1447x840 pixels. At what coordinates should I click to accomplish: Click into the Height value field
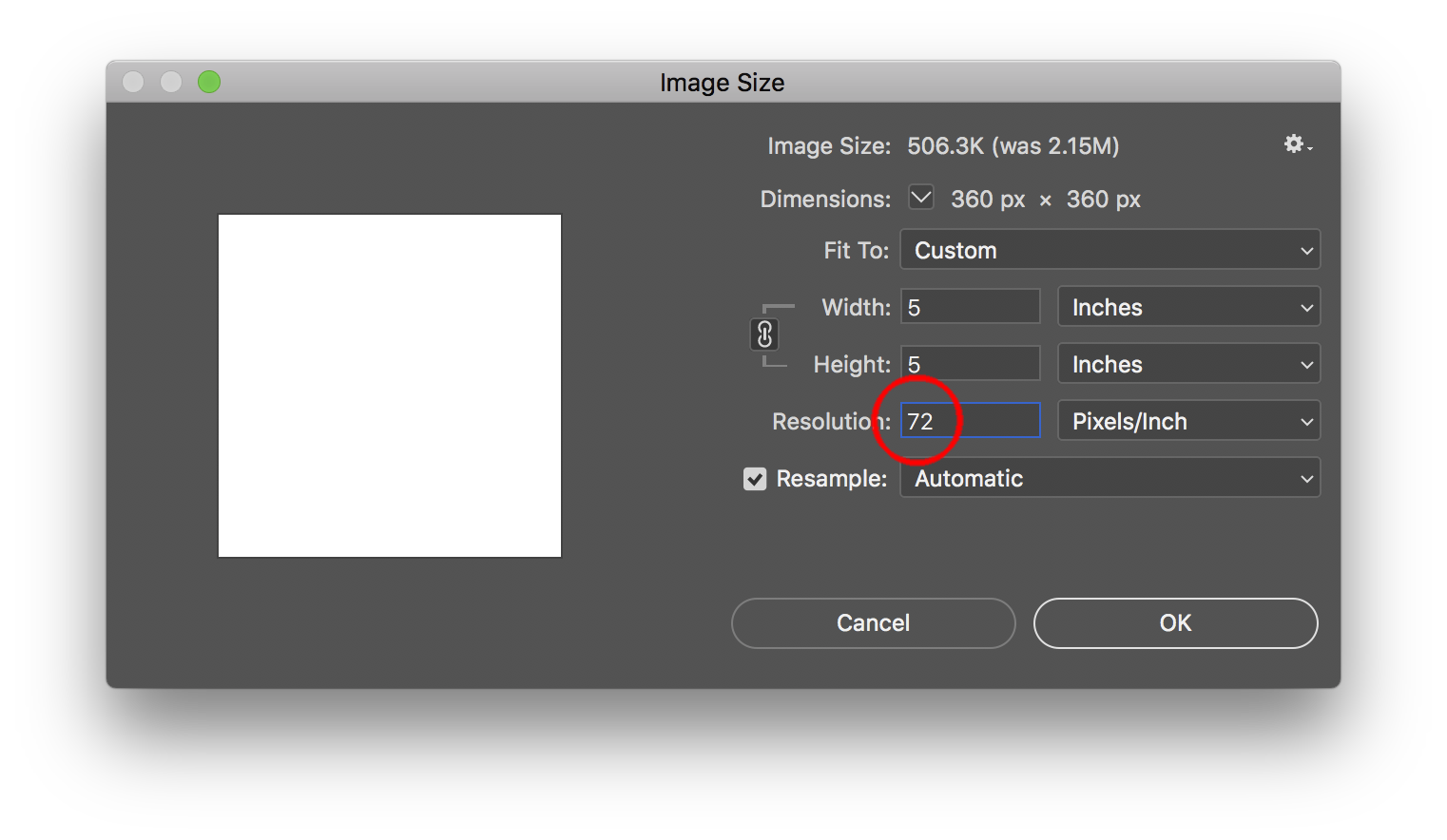tap(970, 364)
